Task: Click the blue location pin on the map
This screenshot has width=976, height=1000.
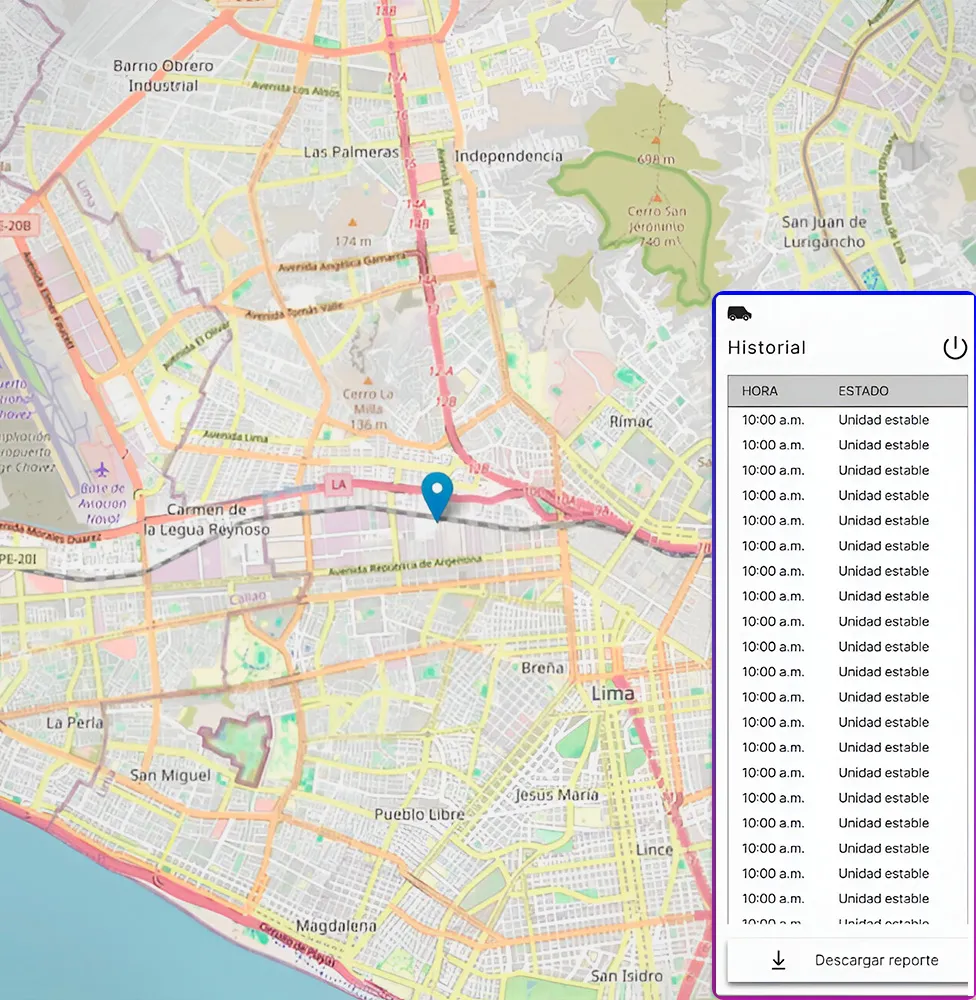Action: pos(437,493)
